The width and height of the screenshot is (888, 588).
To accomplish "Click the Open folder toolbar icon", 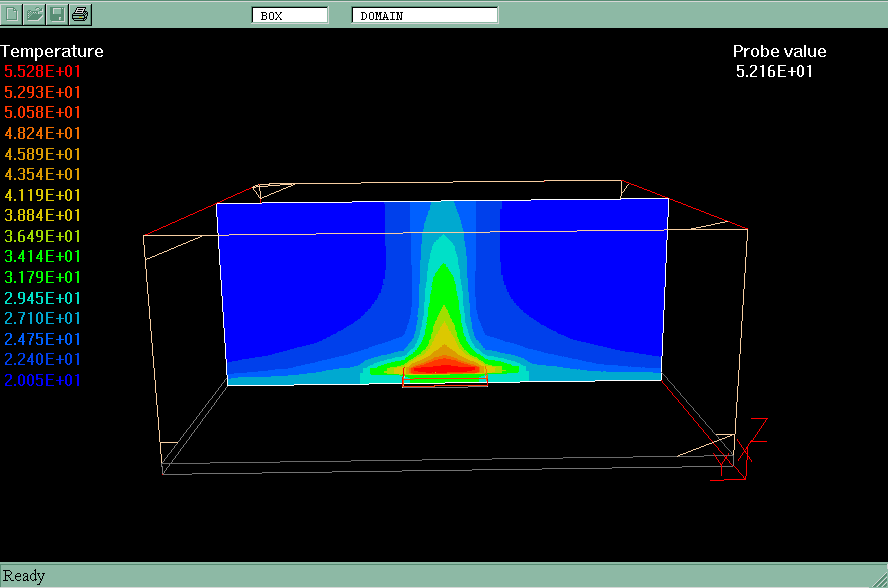I will (35, 14).
